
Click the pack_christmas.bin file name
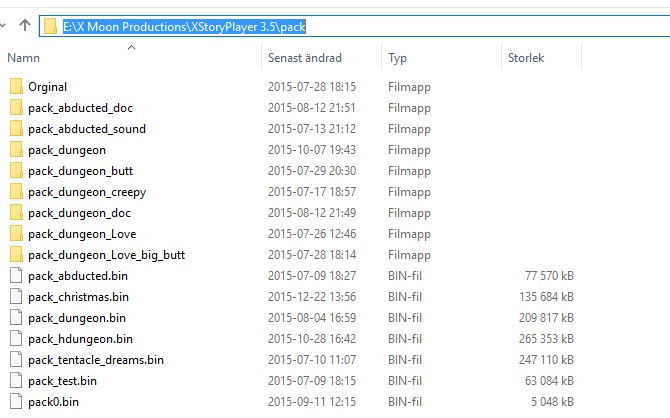78,297
